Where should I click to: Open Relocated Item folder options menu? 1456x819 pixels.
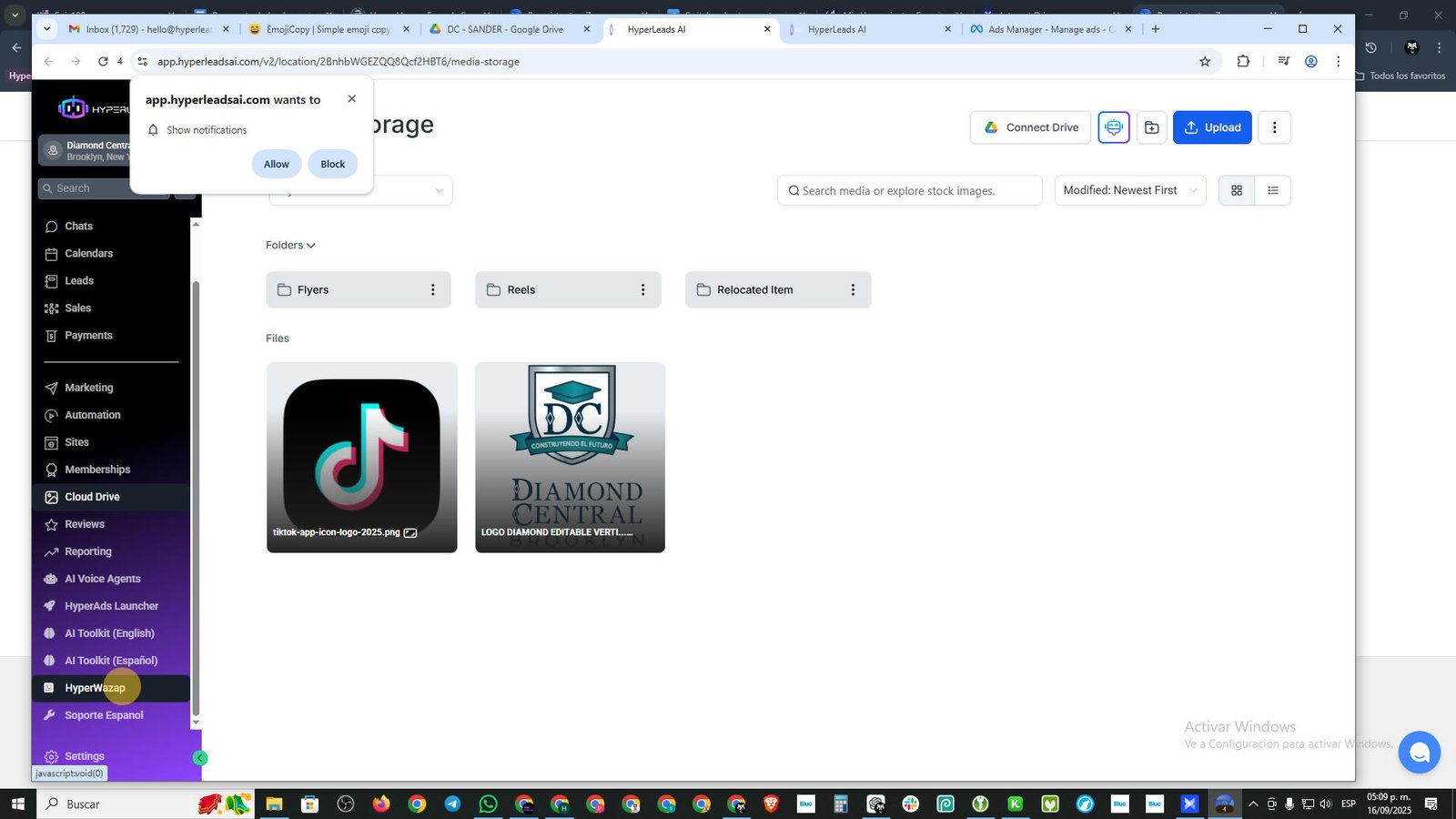pyautogui.click(x=853, y=289)
